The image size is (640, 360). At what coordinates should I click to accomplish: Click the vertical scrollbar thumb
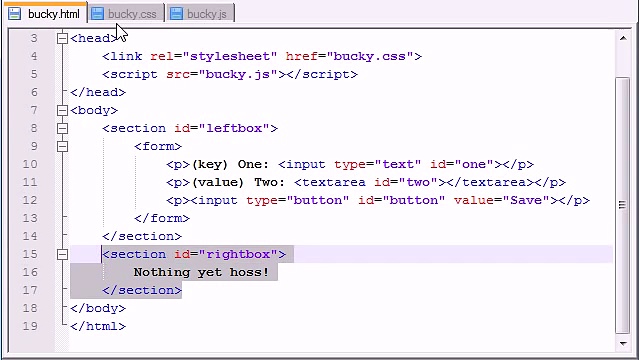(622, 204)
